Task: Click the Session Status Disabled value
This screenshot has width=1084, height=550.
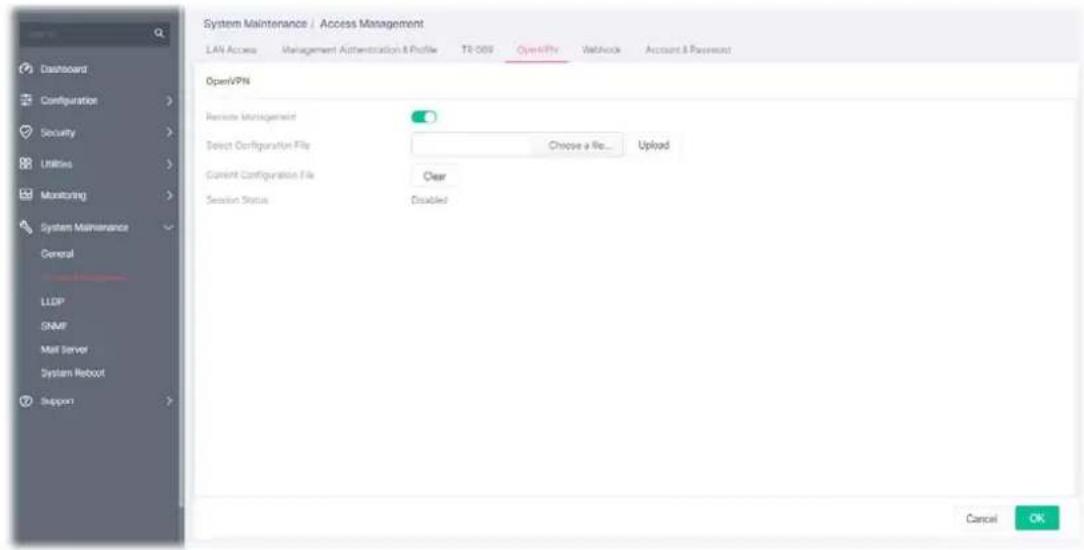Action: 429,200
